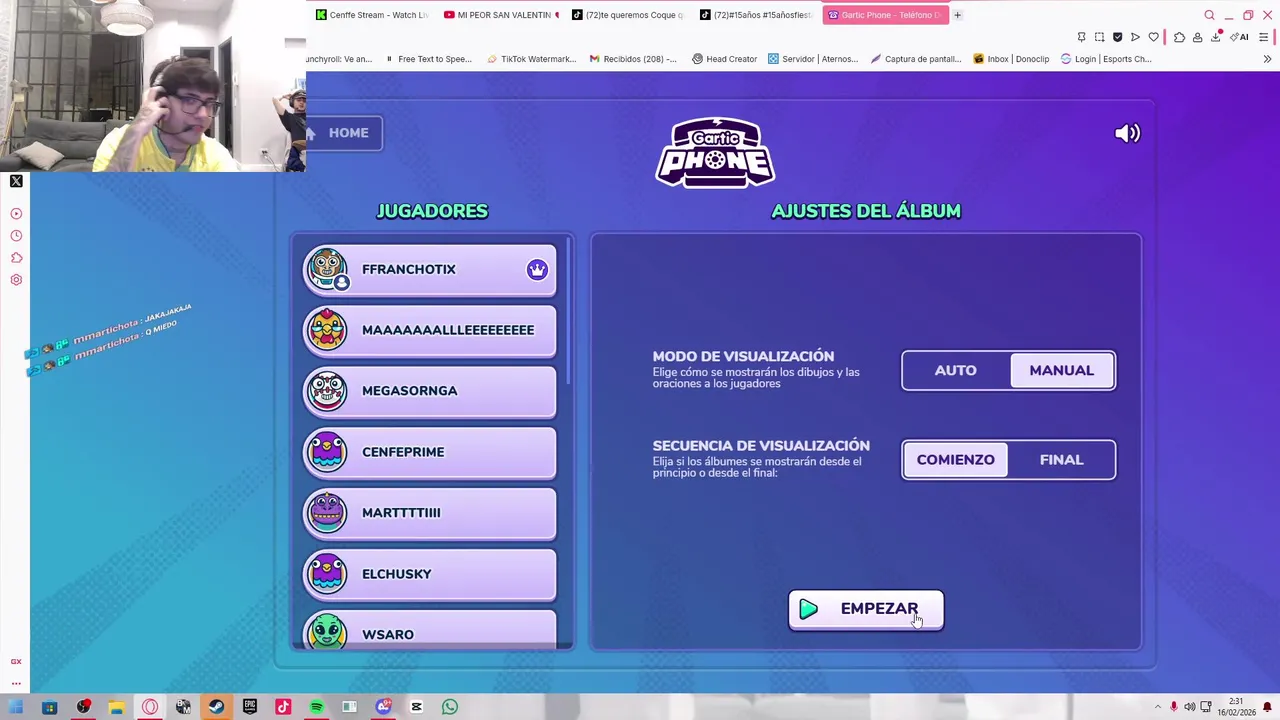The image size is (1280, 720).
Task: Set visualization mode to AUTO
Action: pyautogui.click(x=956, y=371)
